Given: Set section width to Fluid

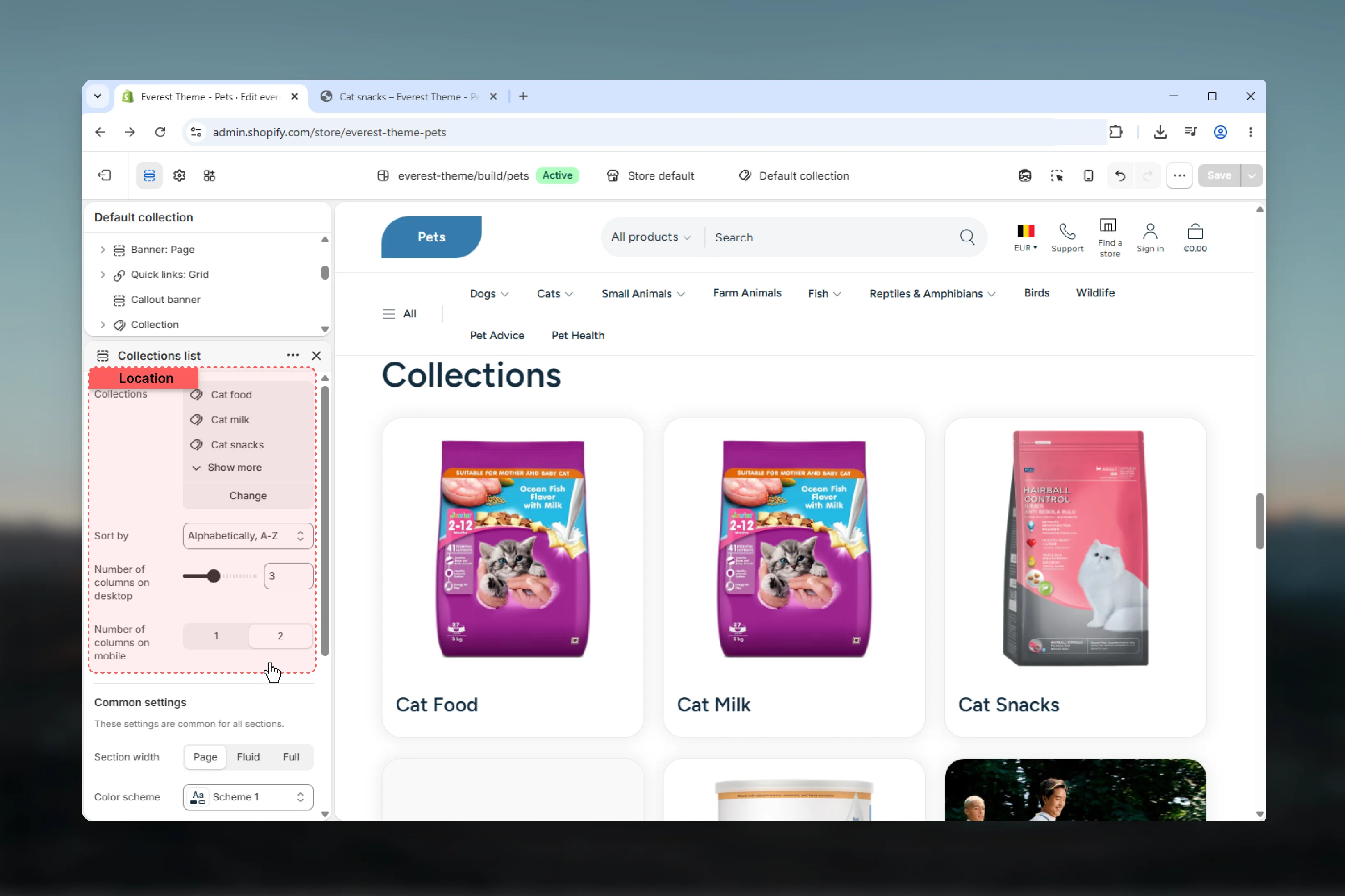Looking at the screenshot, I should pyautogui.click(x=248, y=757).
